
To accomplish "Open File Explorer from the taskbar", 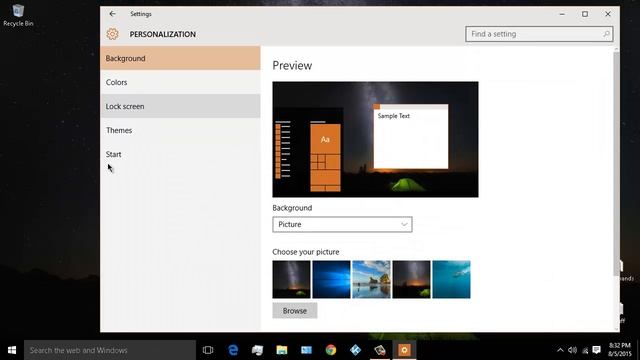I will (282, 350).
